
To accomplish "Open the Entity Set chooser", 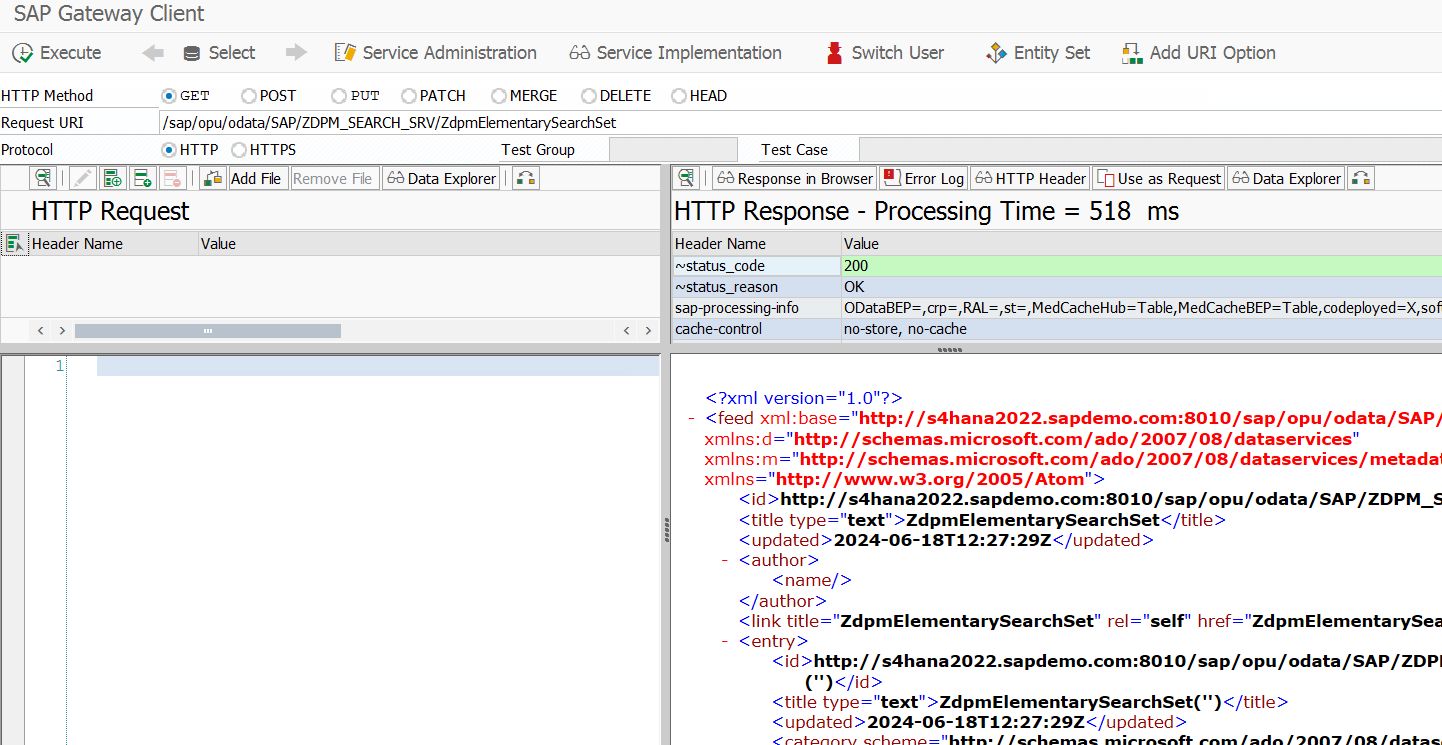I will [x=1038, y=53].
